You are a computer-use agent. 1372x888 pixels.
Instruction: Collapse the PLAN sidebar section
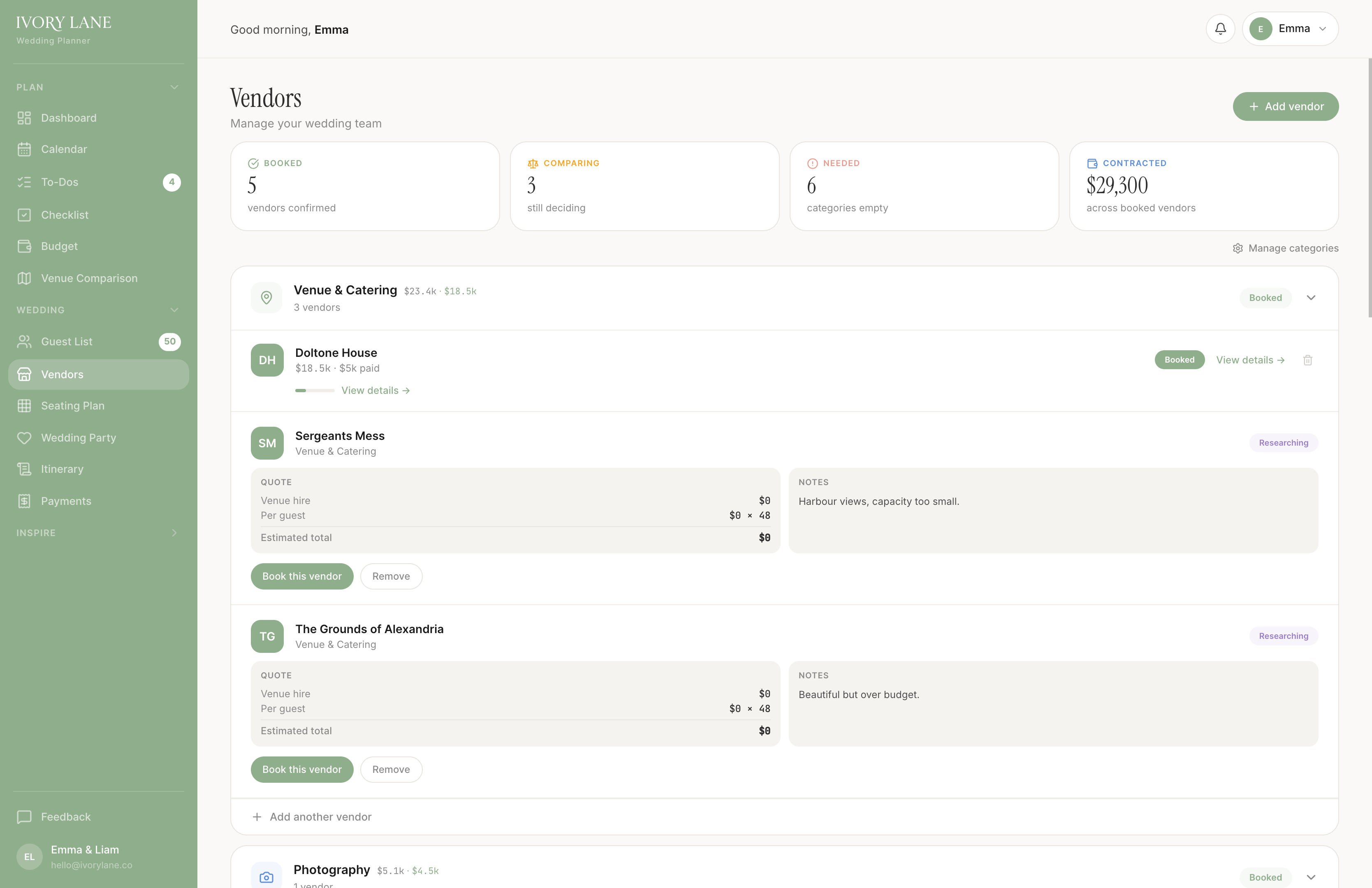click(x=174, y=87)
